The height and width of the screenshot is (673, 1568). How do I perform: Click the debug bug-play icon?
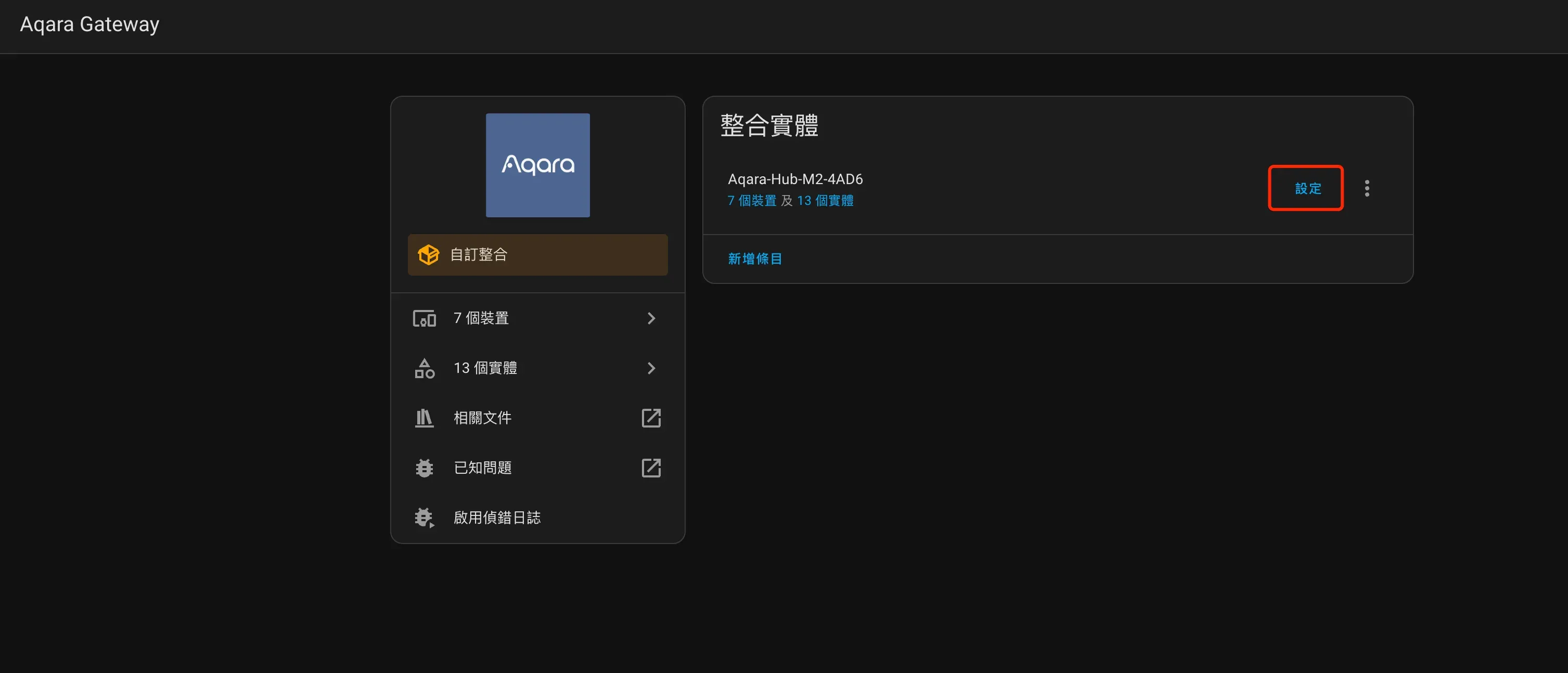[x=425, y=518]
